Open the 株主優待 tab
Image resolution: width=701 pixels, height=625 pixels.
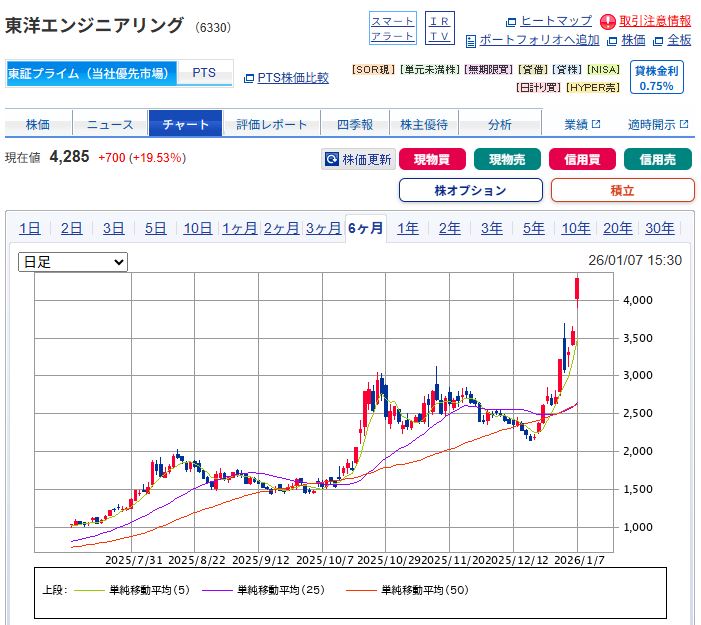coord(424,125)
